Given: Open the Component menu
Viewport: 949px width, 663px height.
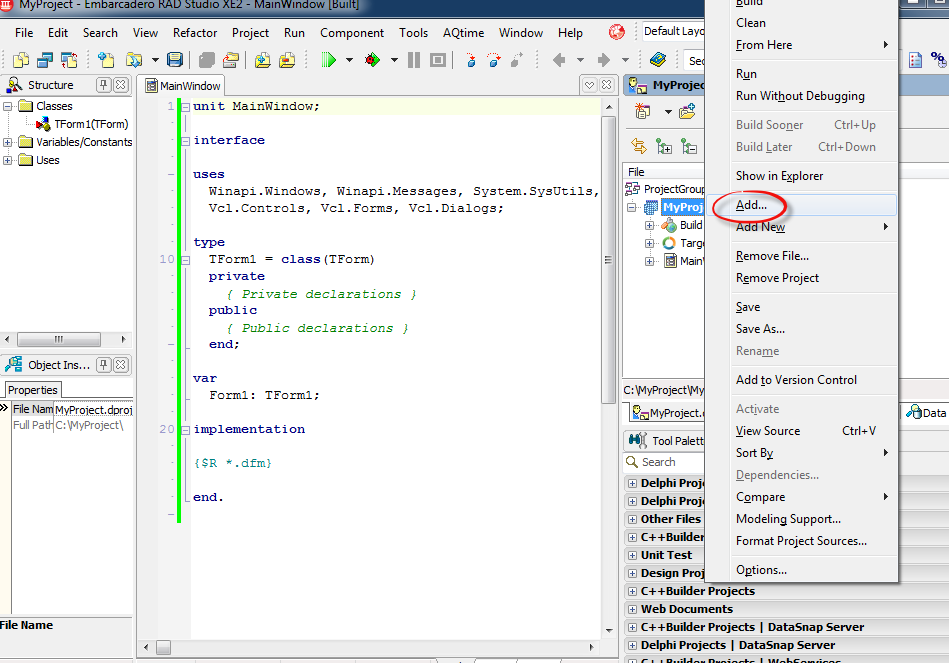Looking at the screenshot, I should coord(352,33).
